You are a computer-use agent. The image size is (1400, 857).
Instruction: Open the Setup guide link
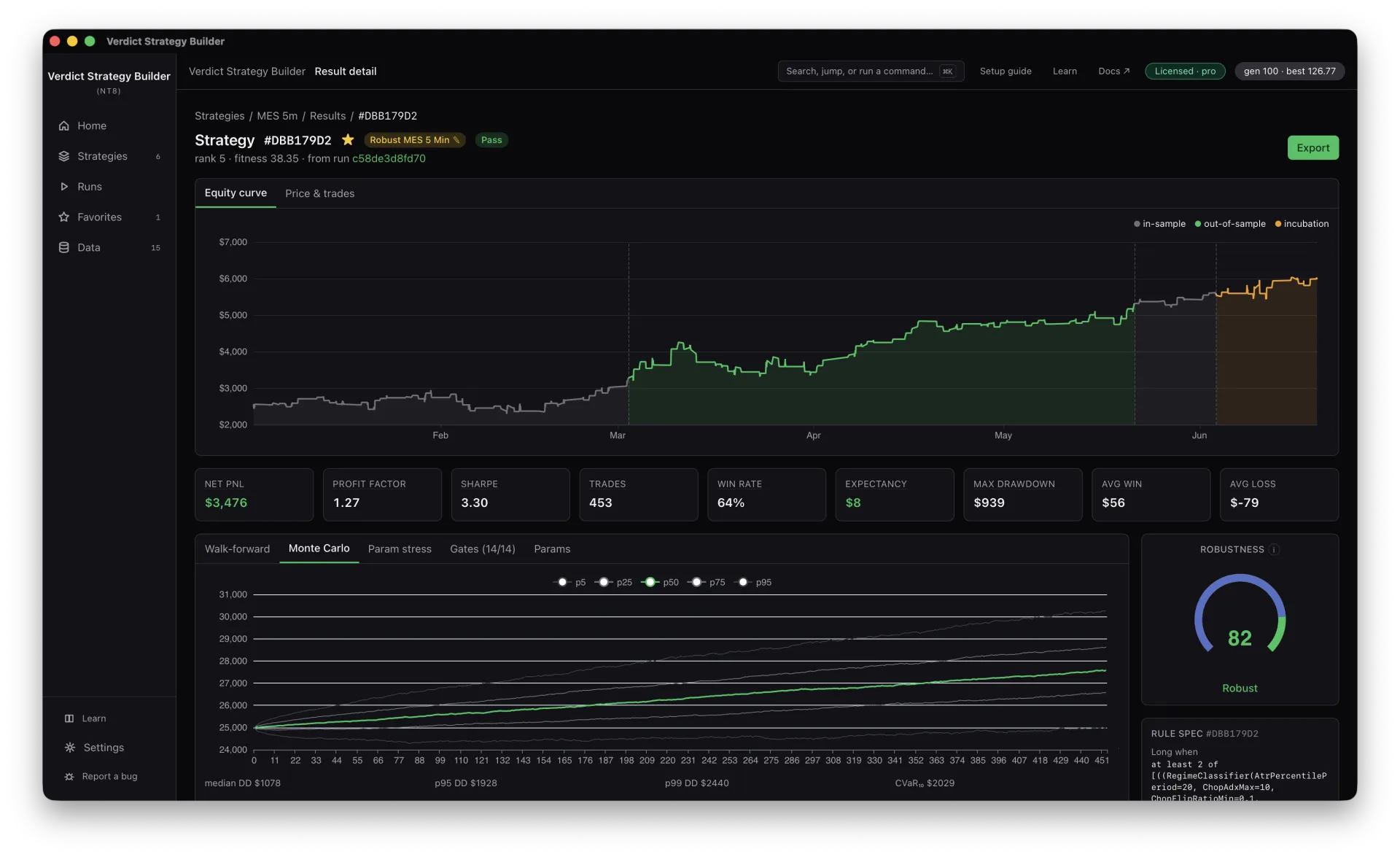point(1005,71)
